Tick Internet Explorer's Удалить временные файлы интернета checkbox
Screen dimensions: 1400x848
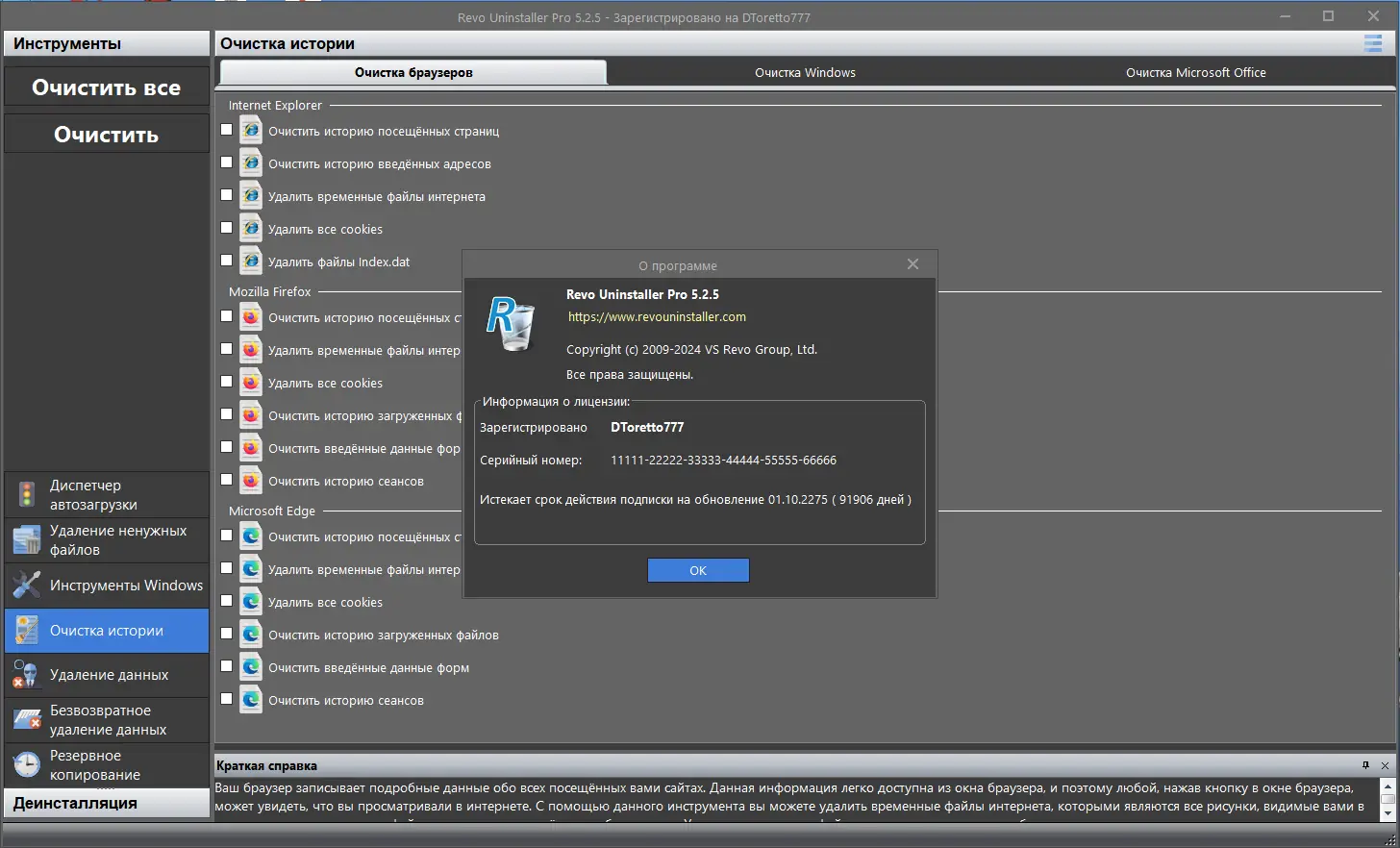click(227, 195)
